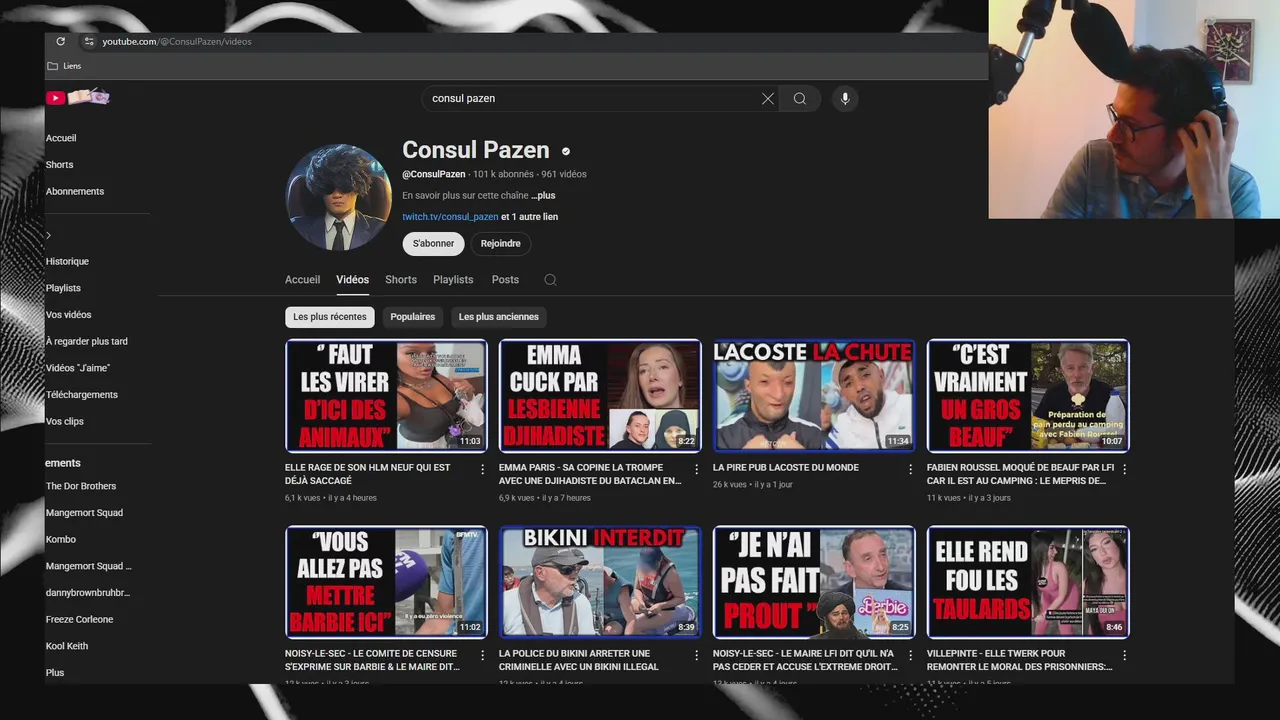Select the Vidéos channel tab
This screenshot has height=720, width=1280.
tap(352, 280)
